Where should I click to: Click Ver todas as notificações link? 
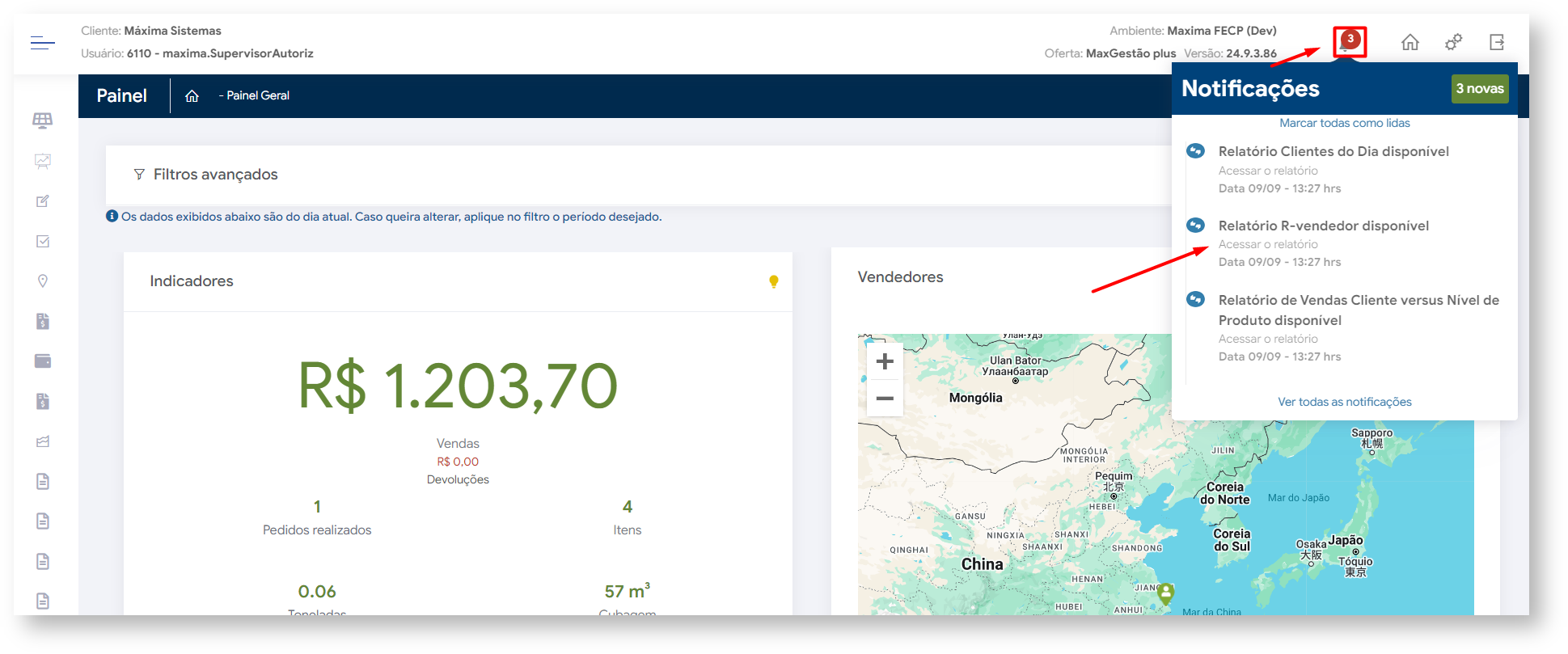click(x=1344, y=402)
